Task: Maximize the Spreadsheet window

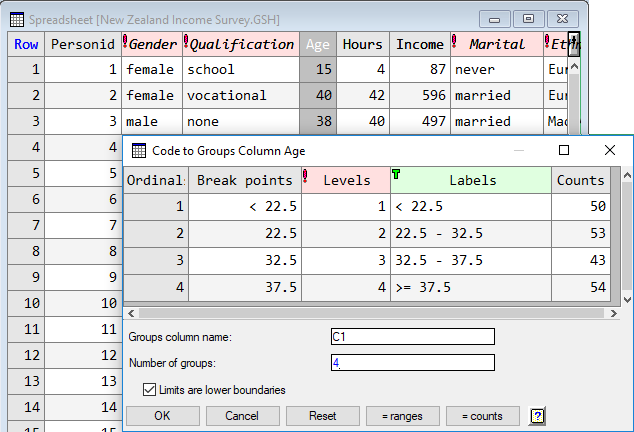Action: 529,19
